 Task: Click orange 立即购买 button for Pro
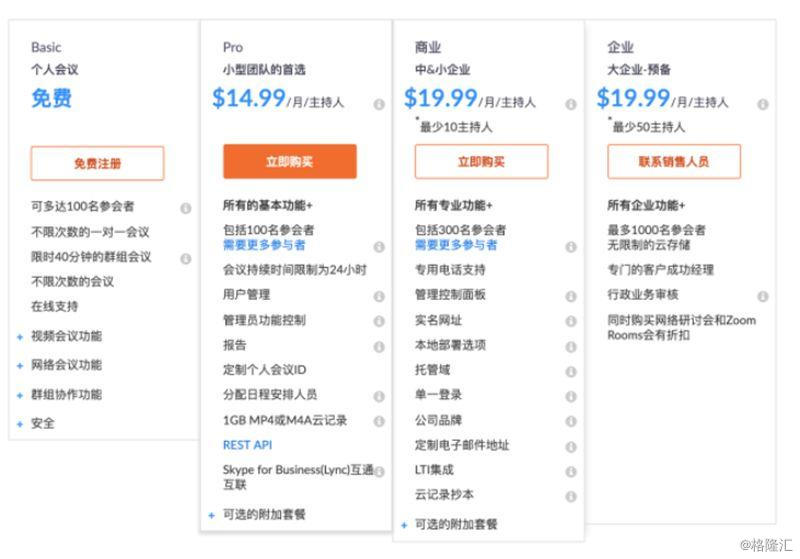(289, 162)
